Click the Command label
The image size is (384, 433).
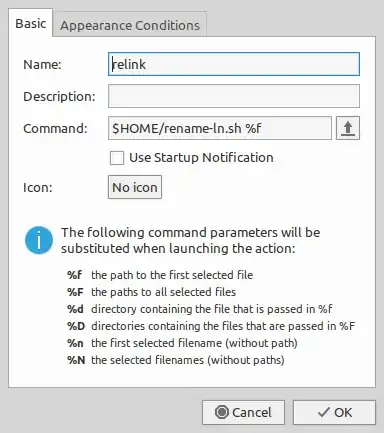(55, 129)
